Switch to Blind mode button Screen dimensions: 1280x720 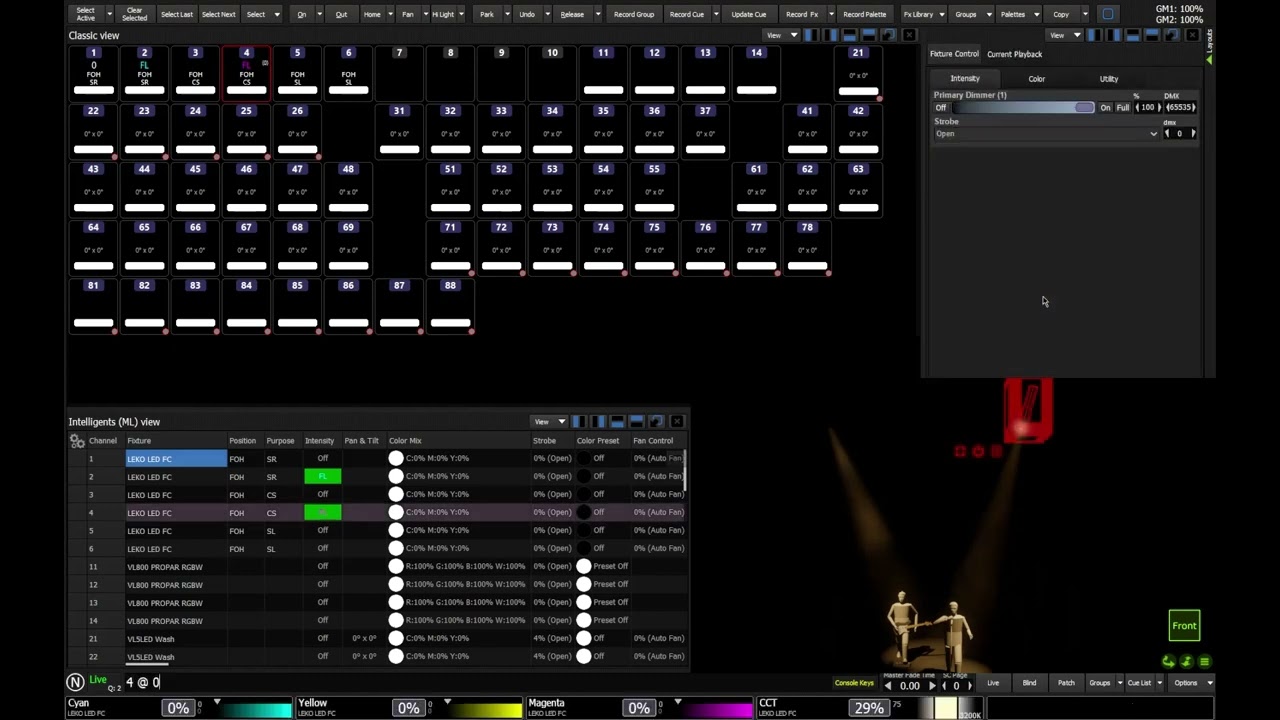coord(1029,683)
